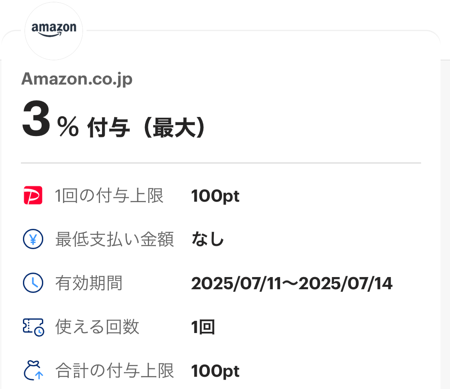
Task: Click the red PayPay icon
Action: tap(33, 195)
